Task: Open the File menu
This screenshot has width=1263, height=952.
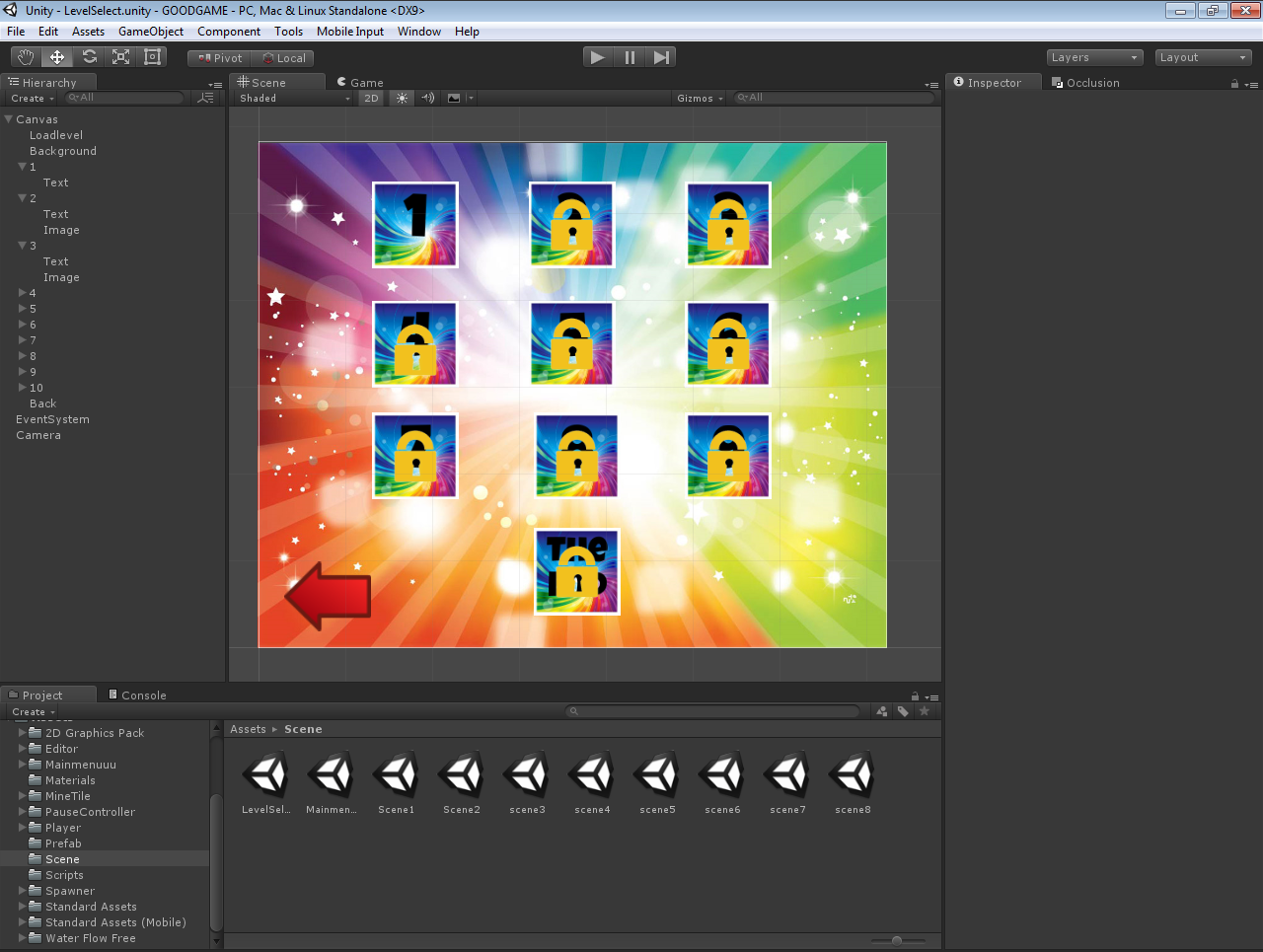Action: pyautogui.click(x=16, y=32)
